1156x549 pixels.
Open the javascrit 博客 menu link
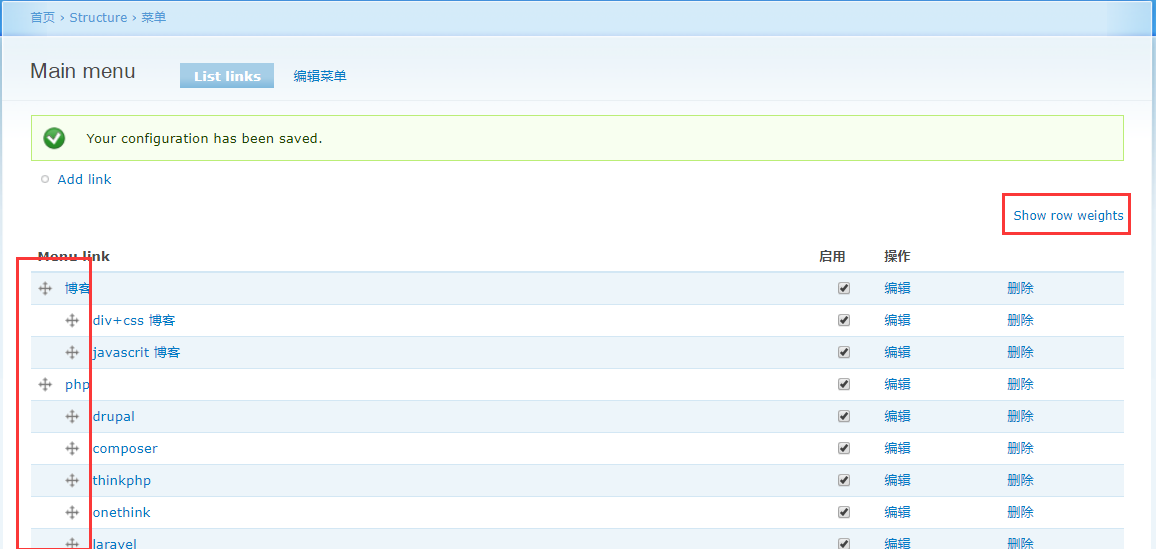(137, 352)
